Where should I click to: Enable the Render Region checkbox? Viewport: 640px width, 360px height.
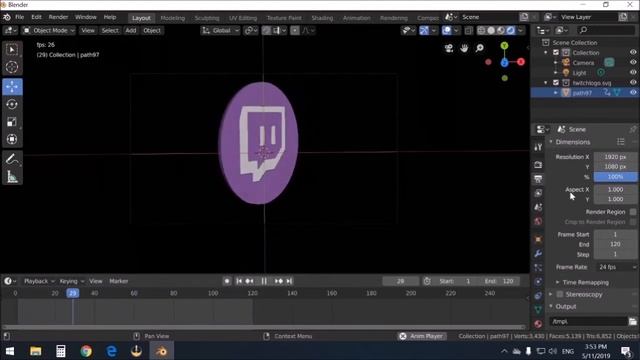coord(633,212)
